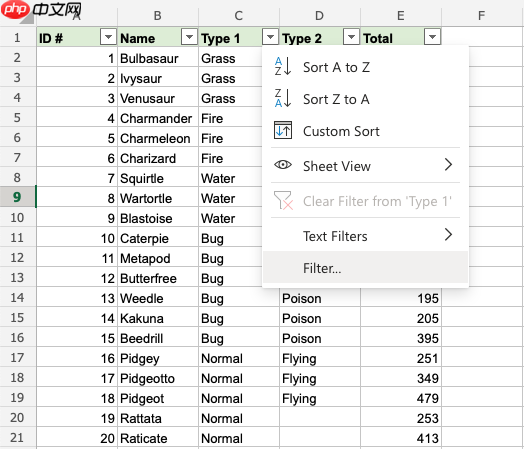
Task: Select column B header
Action: pos(158,16)
